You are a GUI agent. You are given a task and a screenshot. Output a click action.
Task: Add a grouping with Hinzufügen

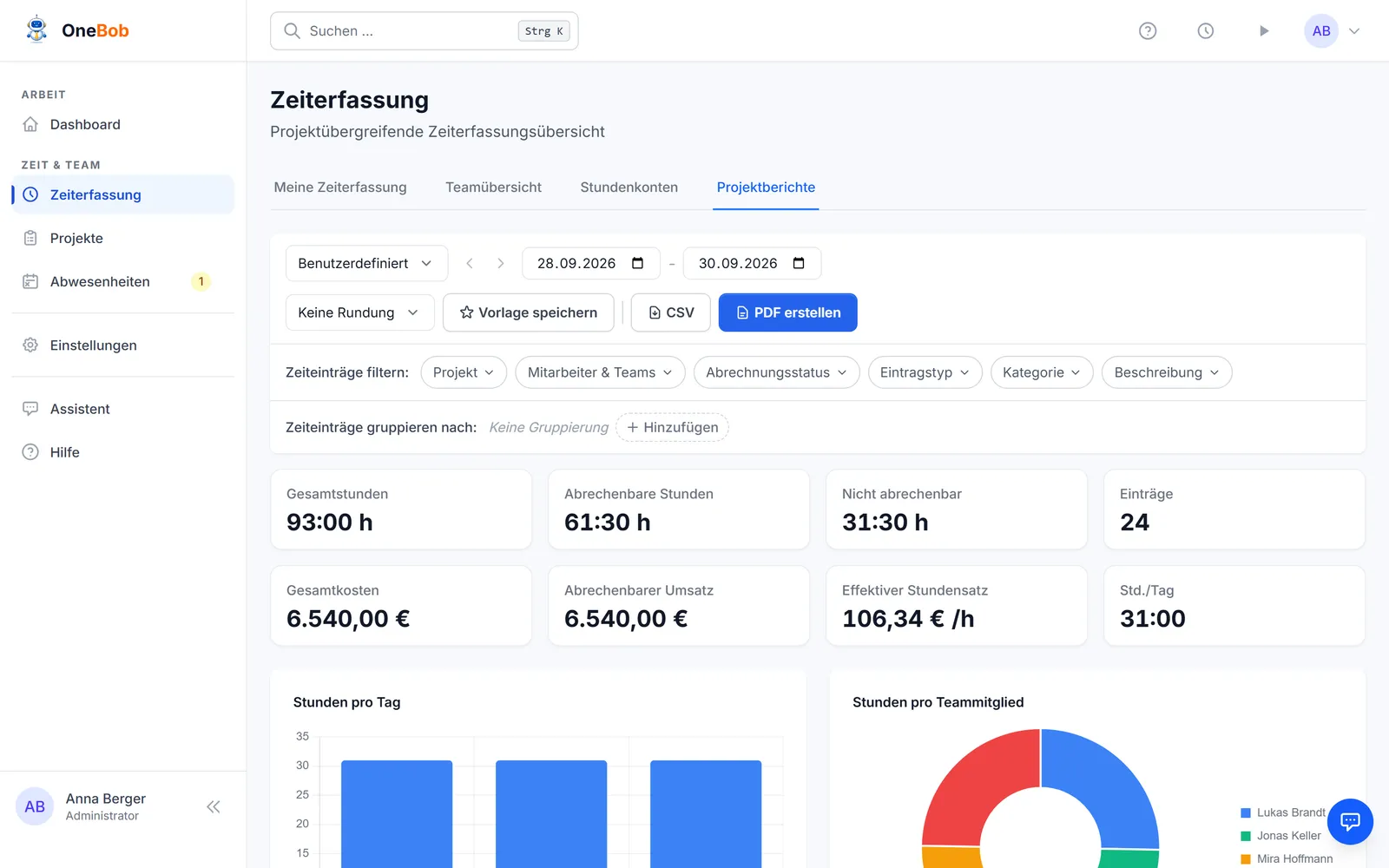coord(672,427)
